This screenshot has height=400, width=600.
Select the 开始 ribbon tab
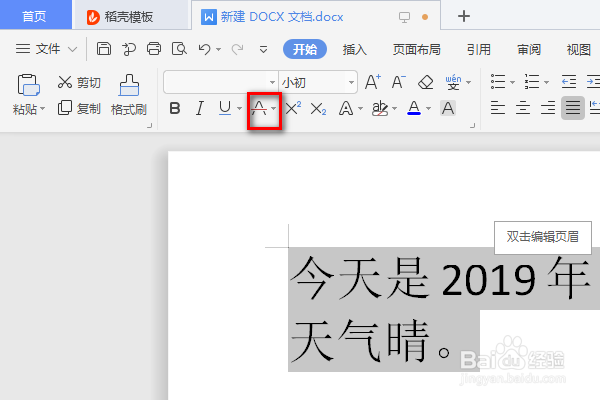point(305,49)
